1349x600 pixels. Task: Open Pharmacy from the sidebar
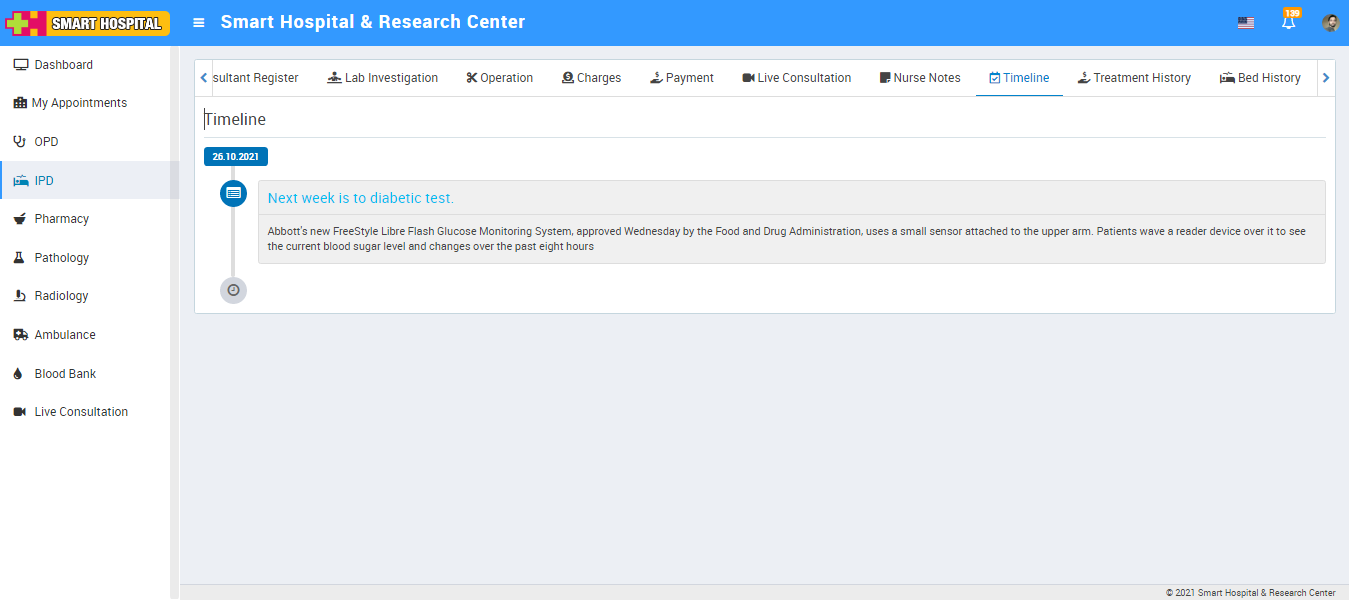point(61,219)
